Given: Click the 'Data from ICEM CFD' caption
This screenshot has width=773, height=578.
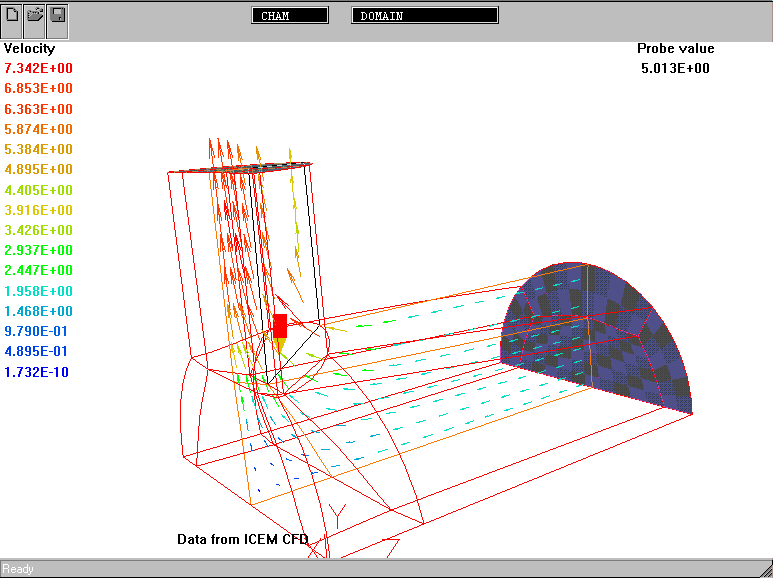Looking at the screenshot, I should (243, 539).
